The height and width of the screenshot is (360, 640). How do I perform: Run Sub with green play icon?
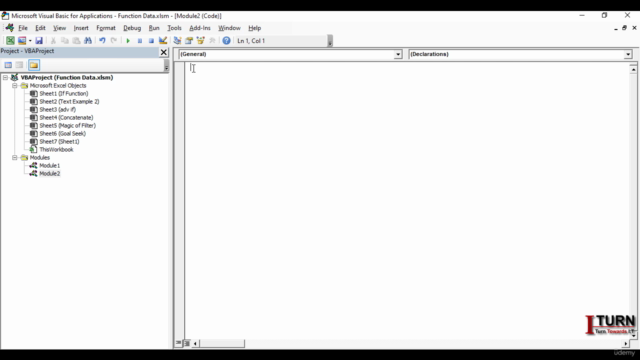pyautogui.click(x=128, y=41)
